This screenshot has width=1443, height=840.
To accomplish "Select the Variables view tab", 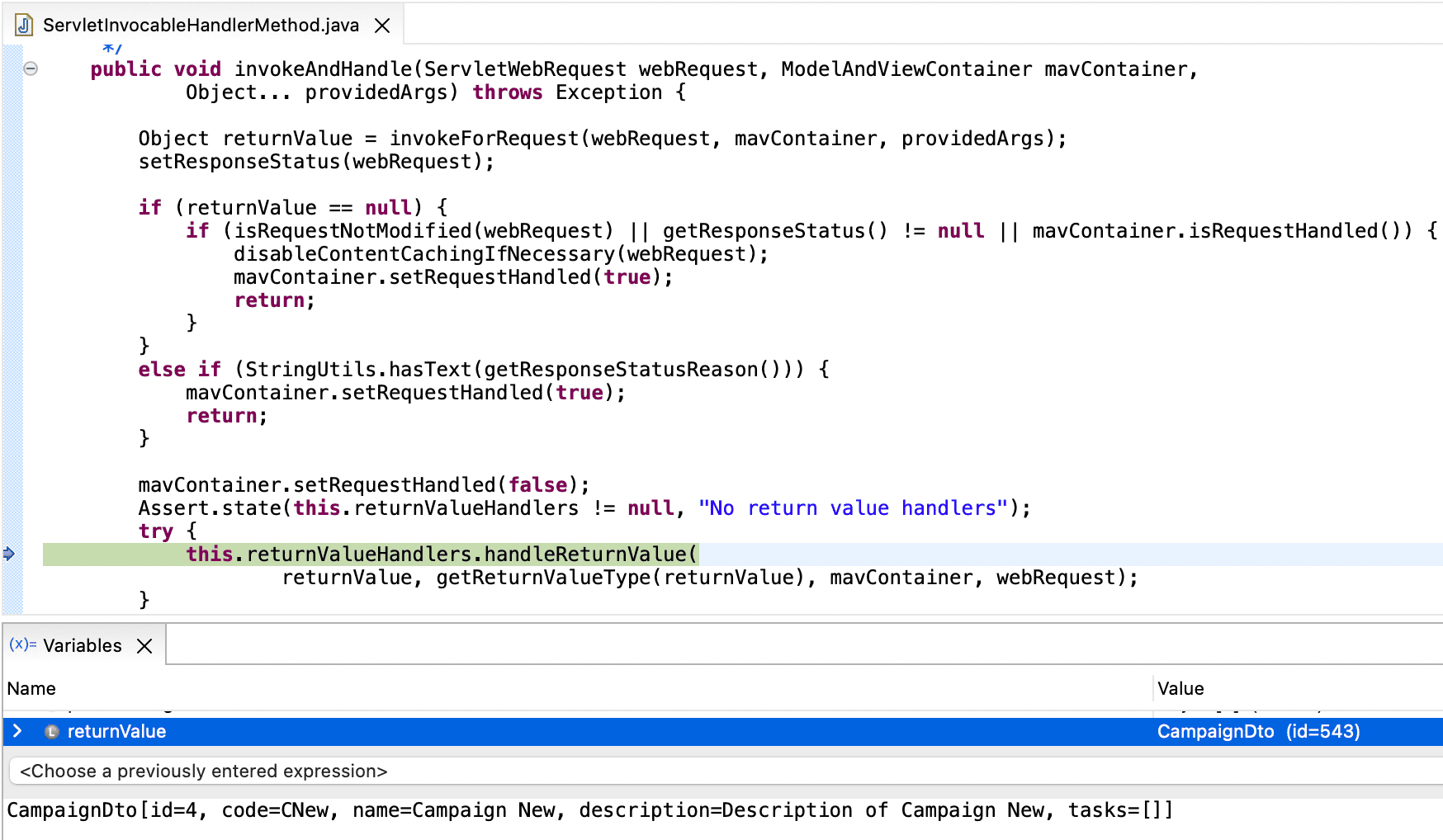I will pyautogui.click(x=82, y=645).
